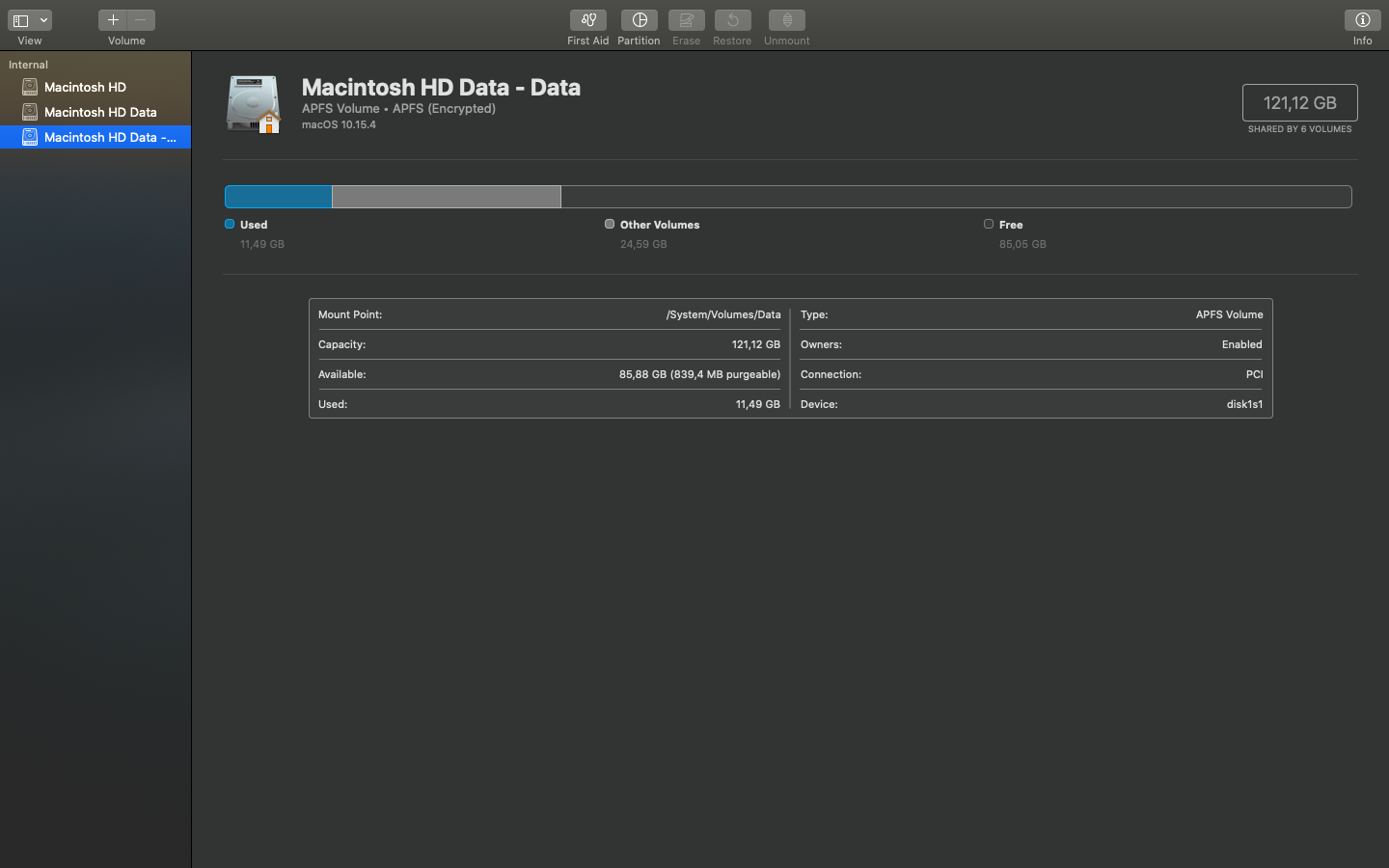Open the View sidebar options dropdown
Image resolution: width=1389 pixels, height=868 pixels.
click(x=30, y=20)
